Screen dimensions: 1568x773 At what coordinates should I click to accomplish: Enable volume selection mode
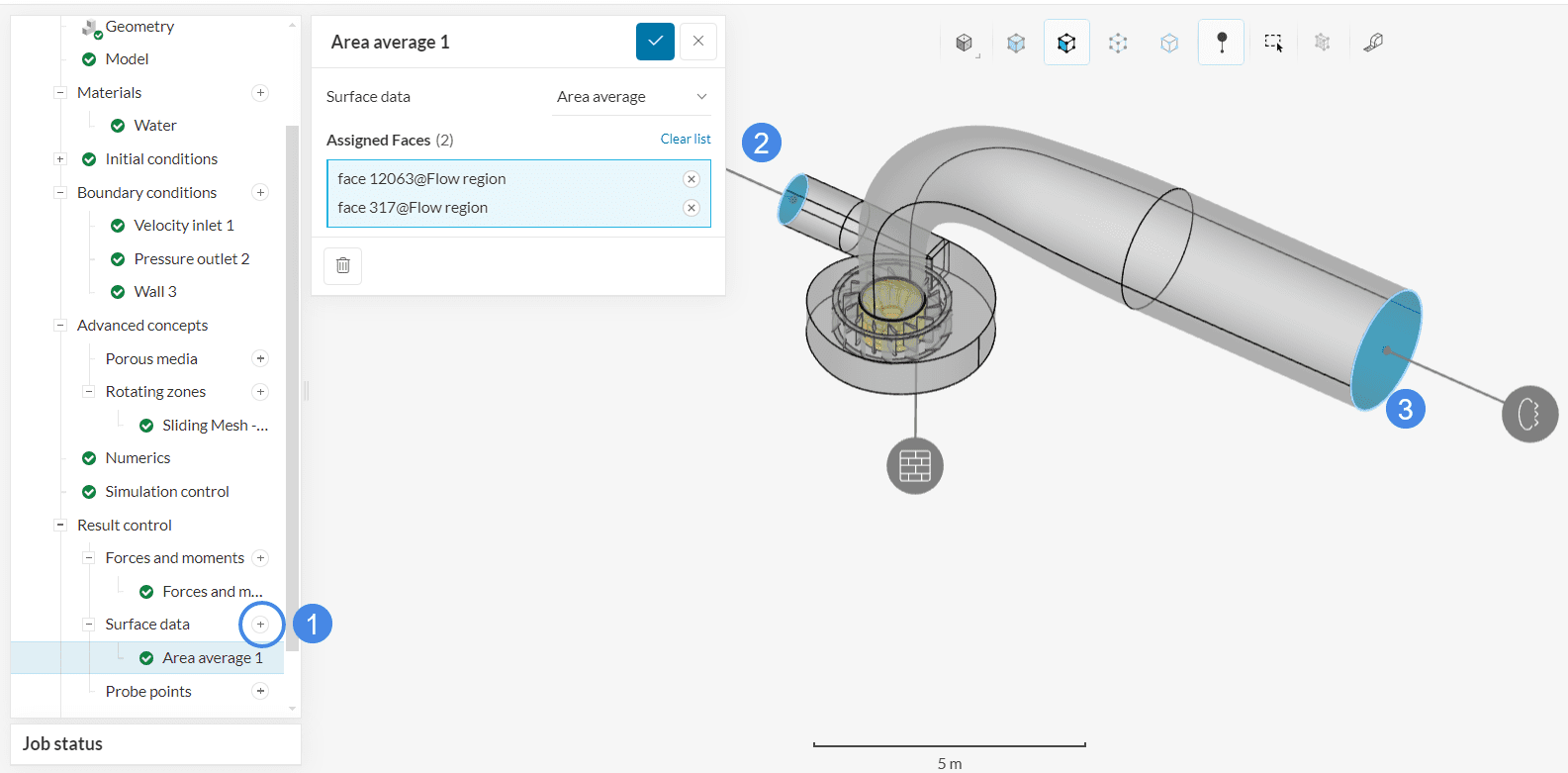(x=1016, y=43)
